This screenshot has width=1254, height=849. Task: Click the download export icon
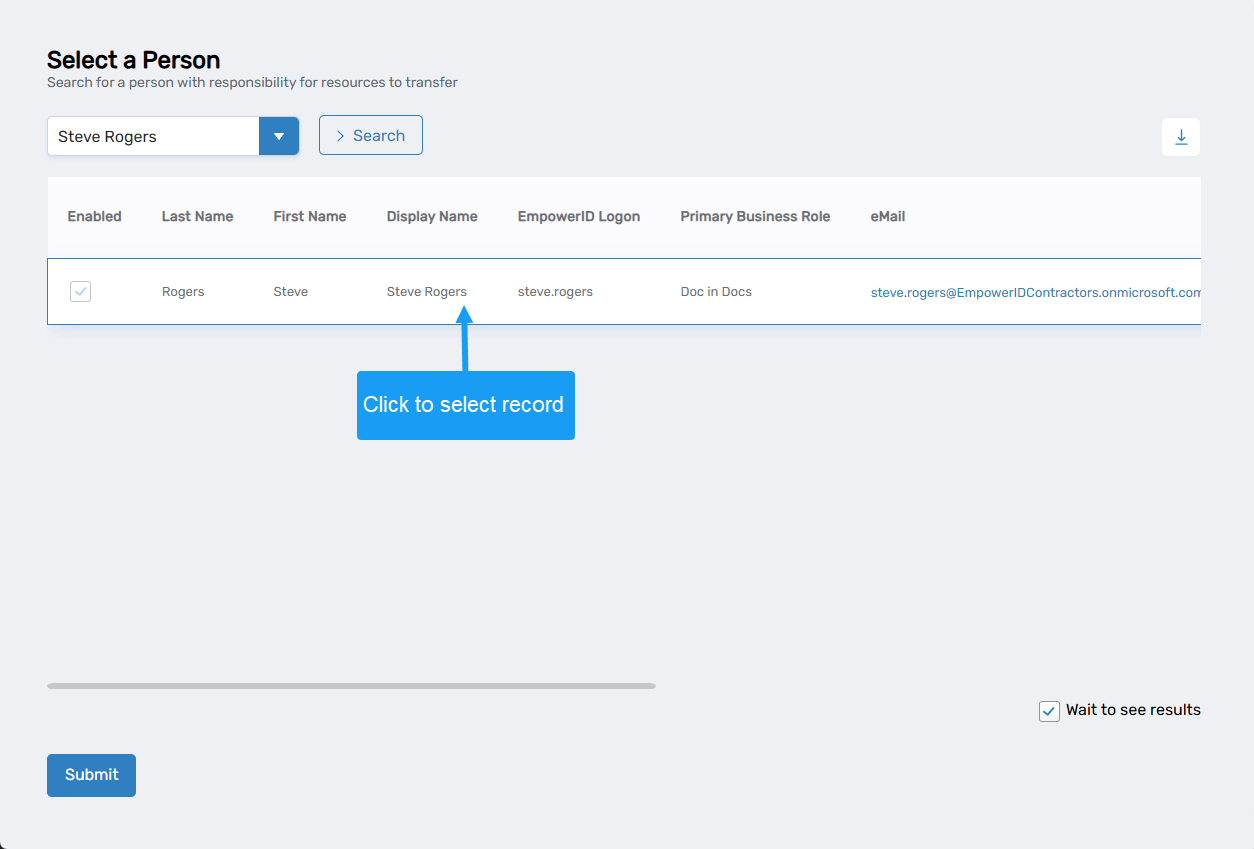[x=1180, y=137]
